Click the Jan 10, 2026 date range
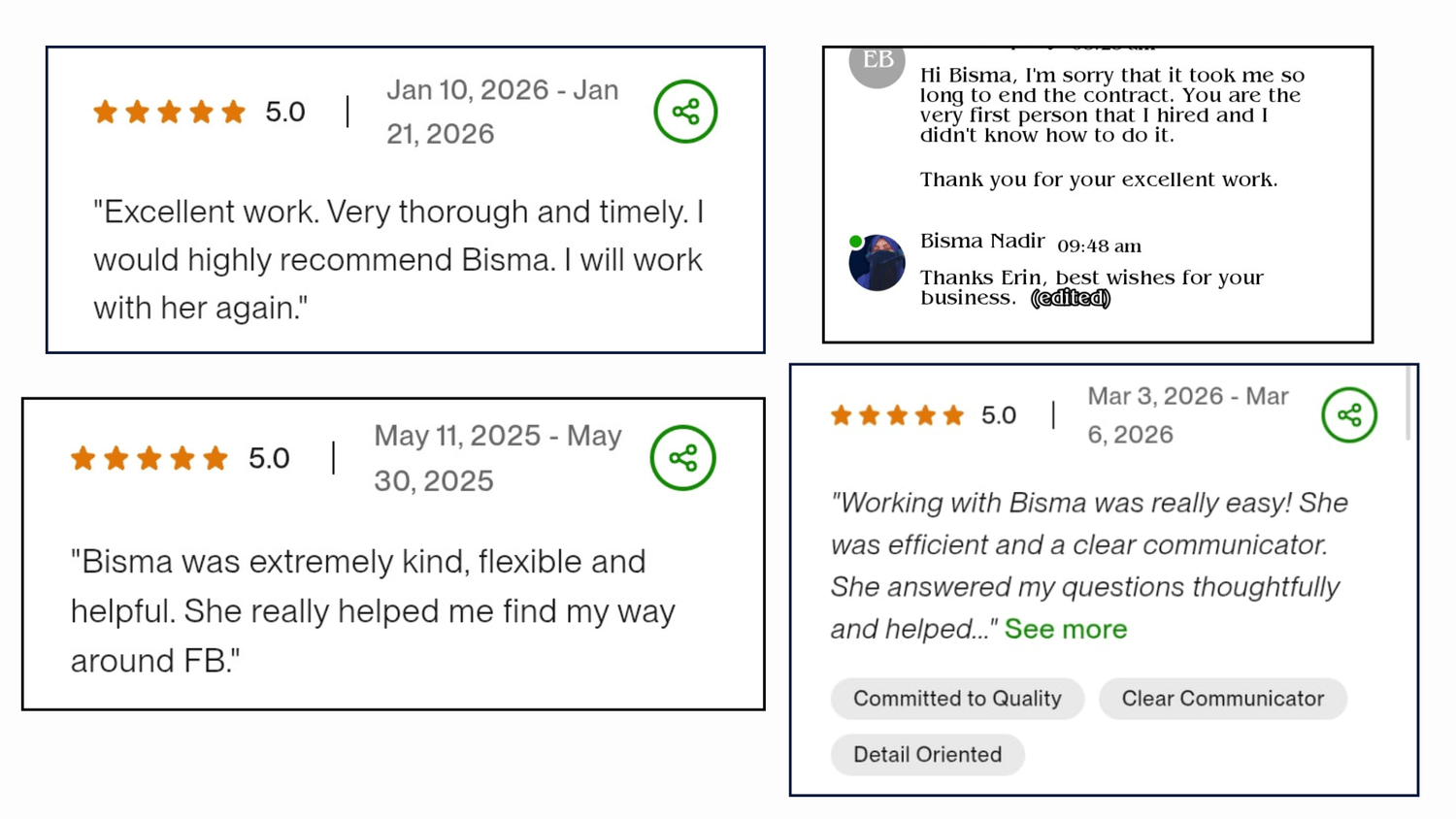 tap(502, 112)
